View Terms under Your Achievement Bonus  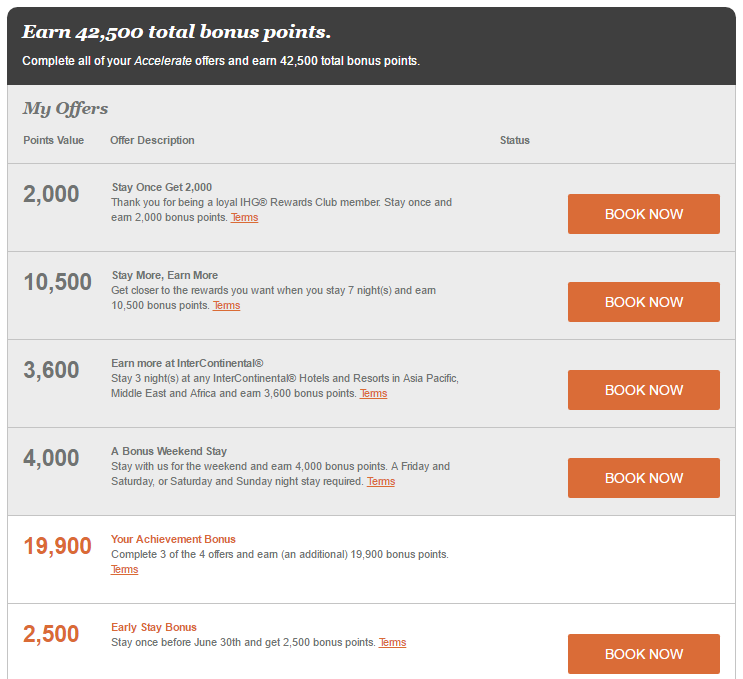point(125,570)
